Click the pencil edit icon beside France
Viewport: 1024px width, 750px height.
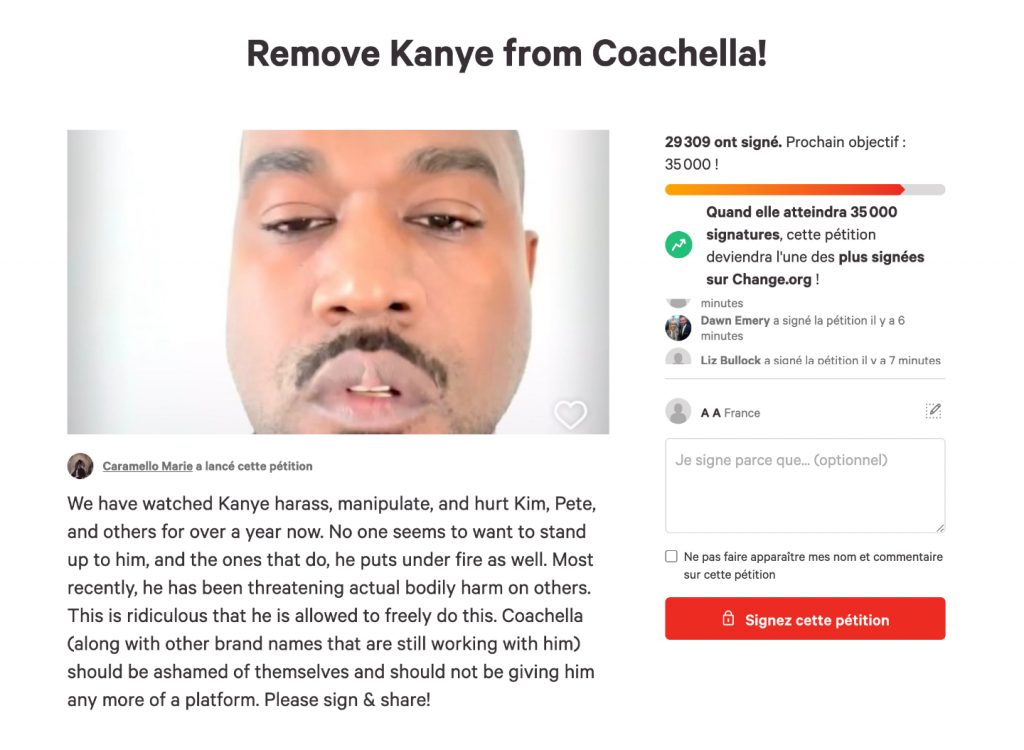934,411
